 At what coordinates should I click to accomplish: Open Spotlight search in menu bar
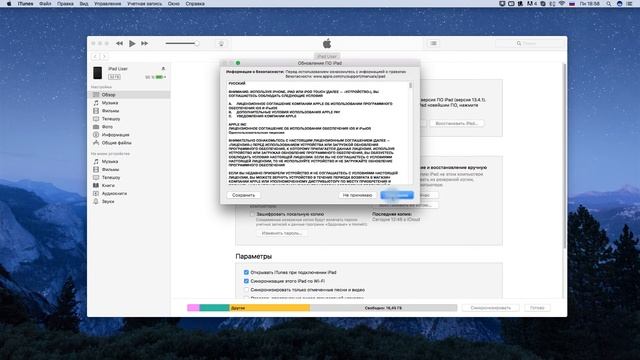click(609, 4)
